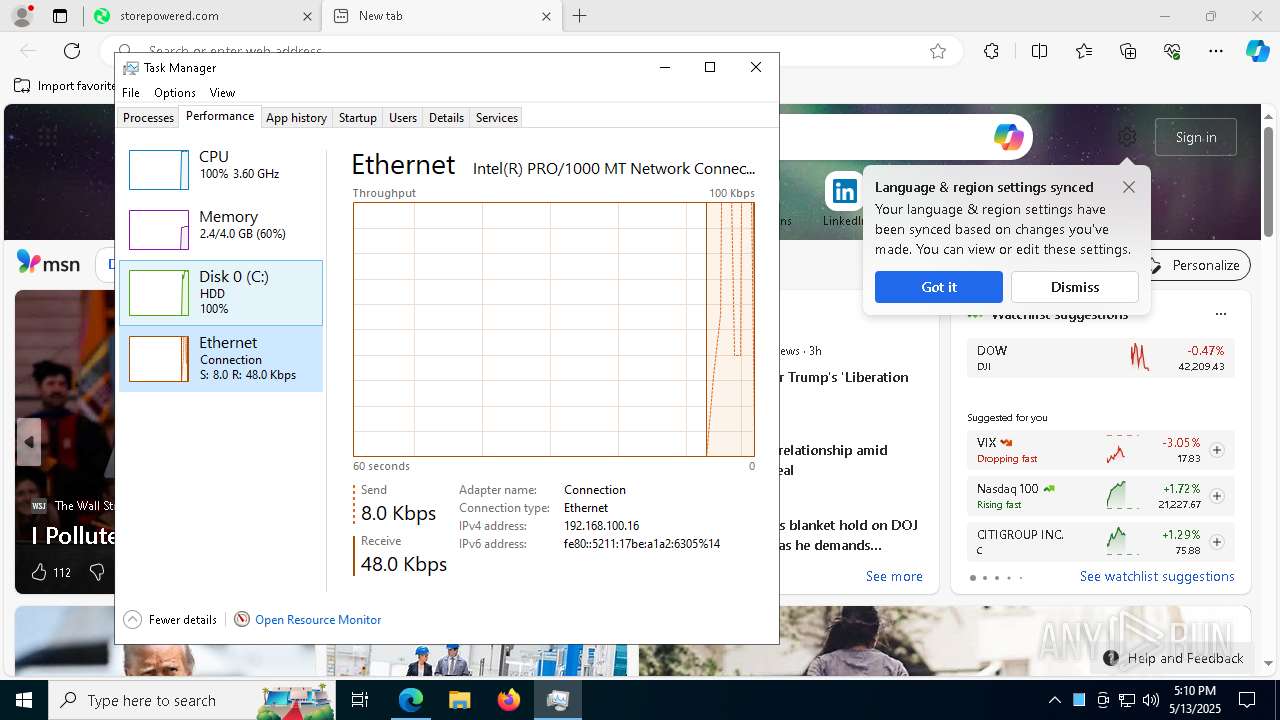This screenshot has height=720, width=1280.
Task: Open Edge profile avatar icon
Action: 21,16
